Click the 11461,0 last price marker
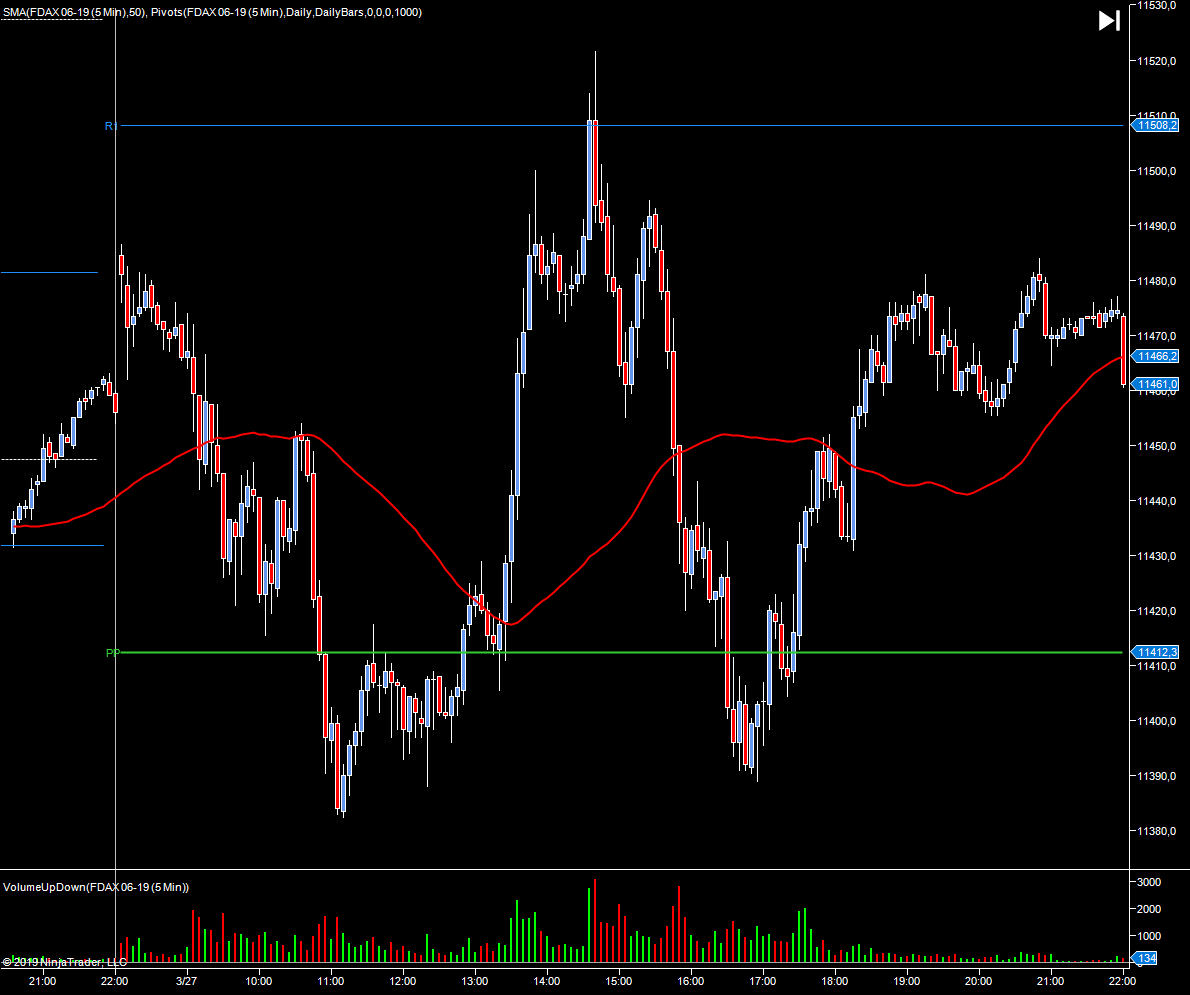1190x995 pixels. coord(1157,384)
